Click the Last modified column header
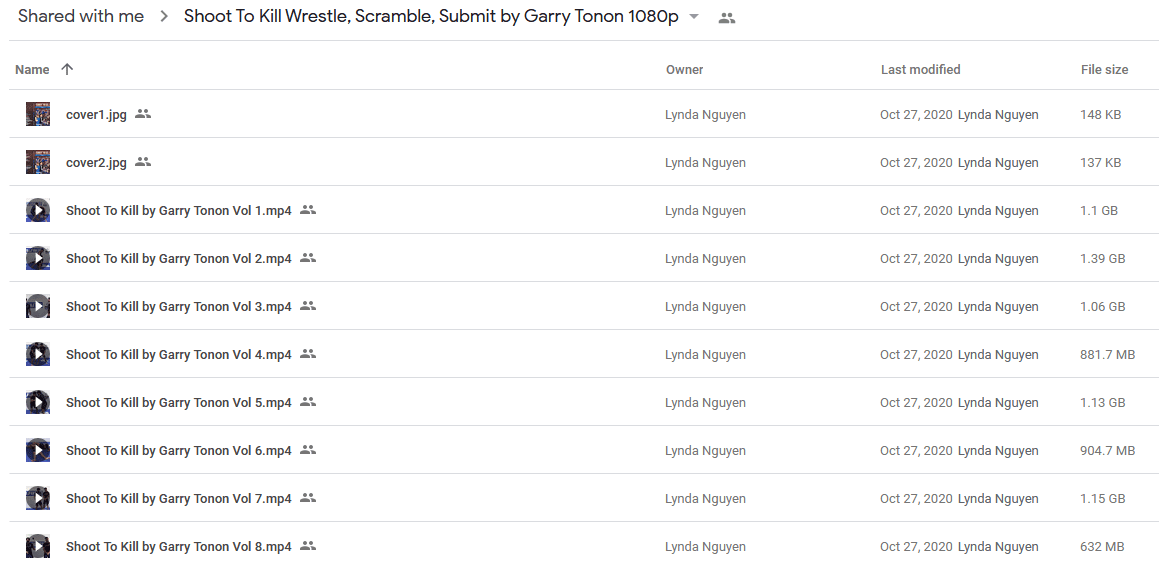The height and width of the screenshot is (565, 1159). tap(920, 70)
